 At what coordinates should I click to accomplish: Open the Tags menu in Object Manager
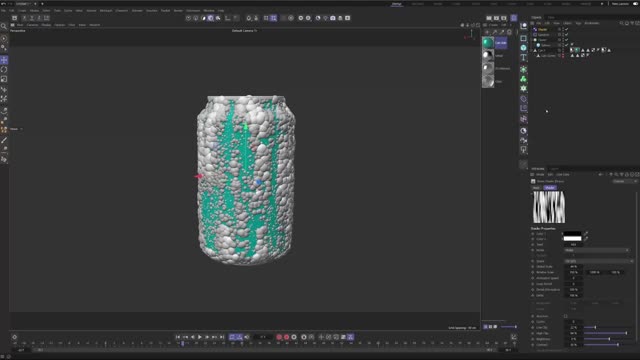coord(578,23)
